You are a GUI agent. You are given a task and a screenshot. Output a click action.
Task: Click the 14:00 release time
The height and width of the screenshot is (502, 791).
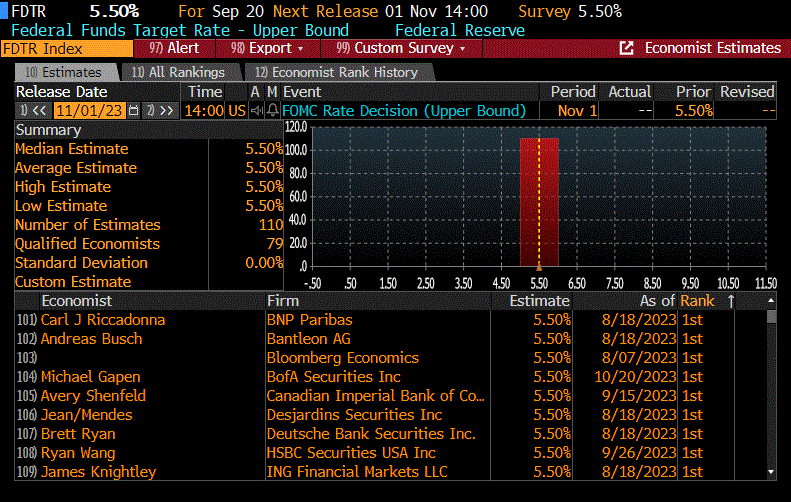(204, 110)
